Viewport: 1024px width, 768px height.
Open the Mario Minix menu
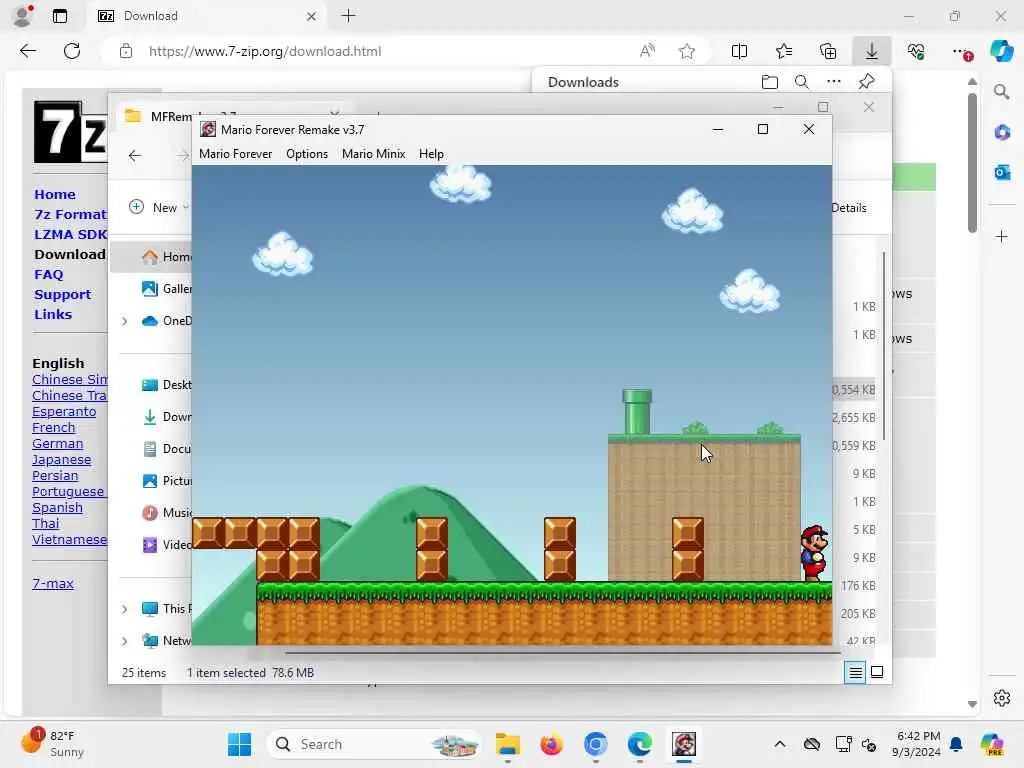pyautogui.click(x=374, y=154)
